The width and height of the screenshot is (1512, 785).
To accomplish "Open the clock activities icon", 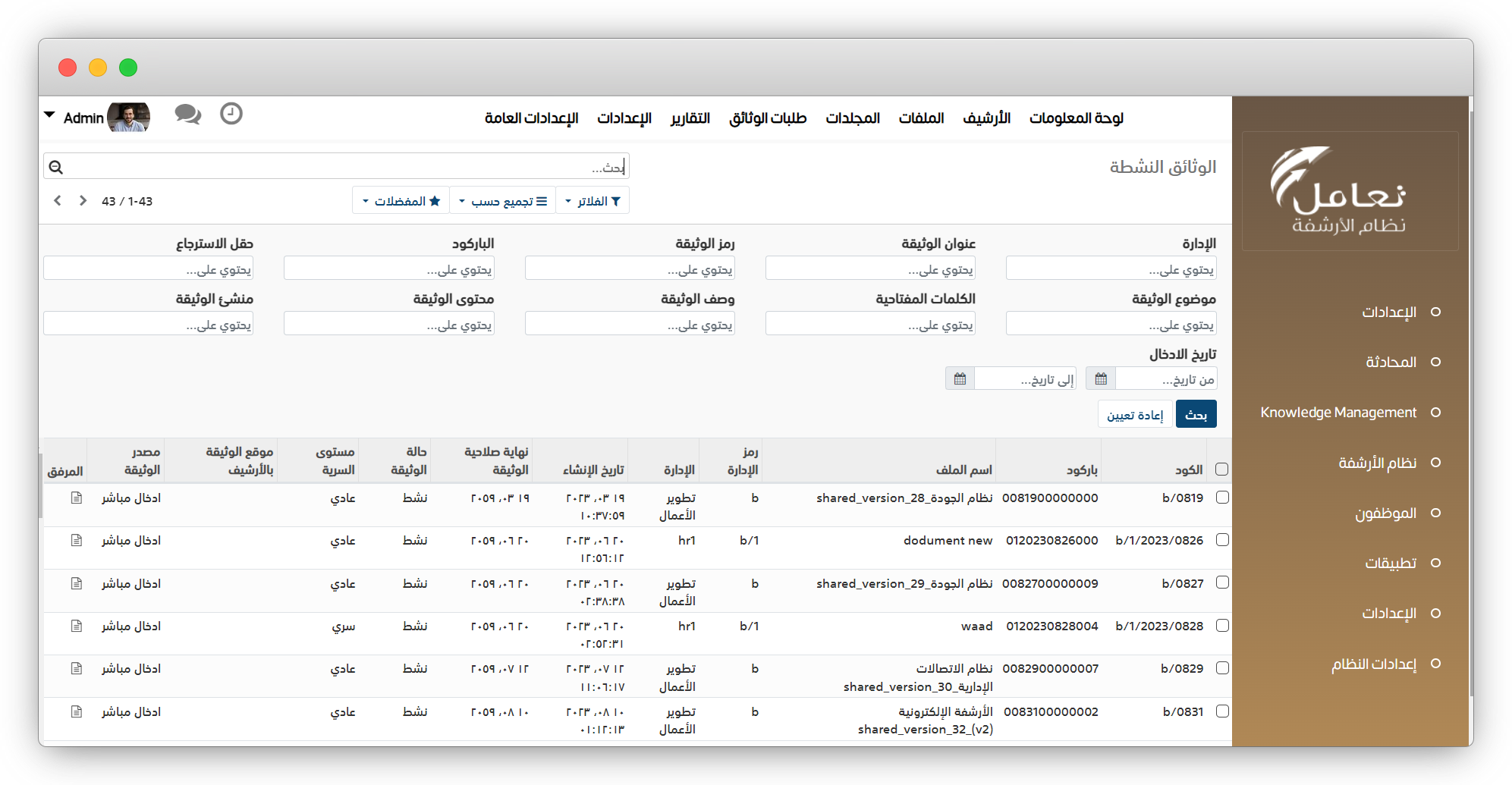I will click(231, 114).
